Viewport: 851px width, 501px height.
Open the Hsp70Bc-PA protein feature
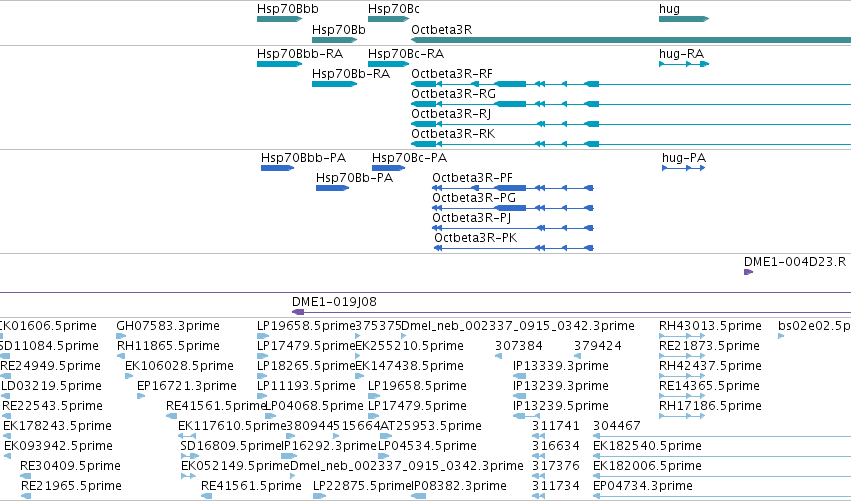(388, 168)
